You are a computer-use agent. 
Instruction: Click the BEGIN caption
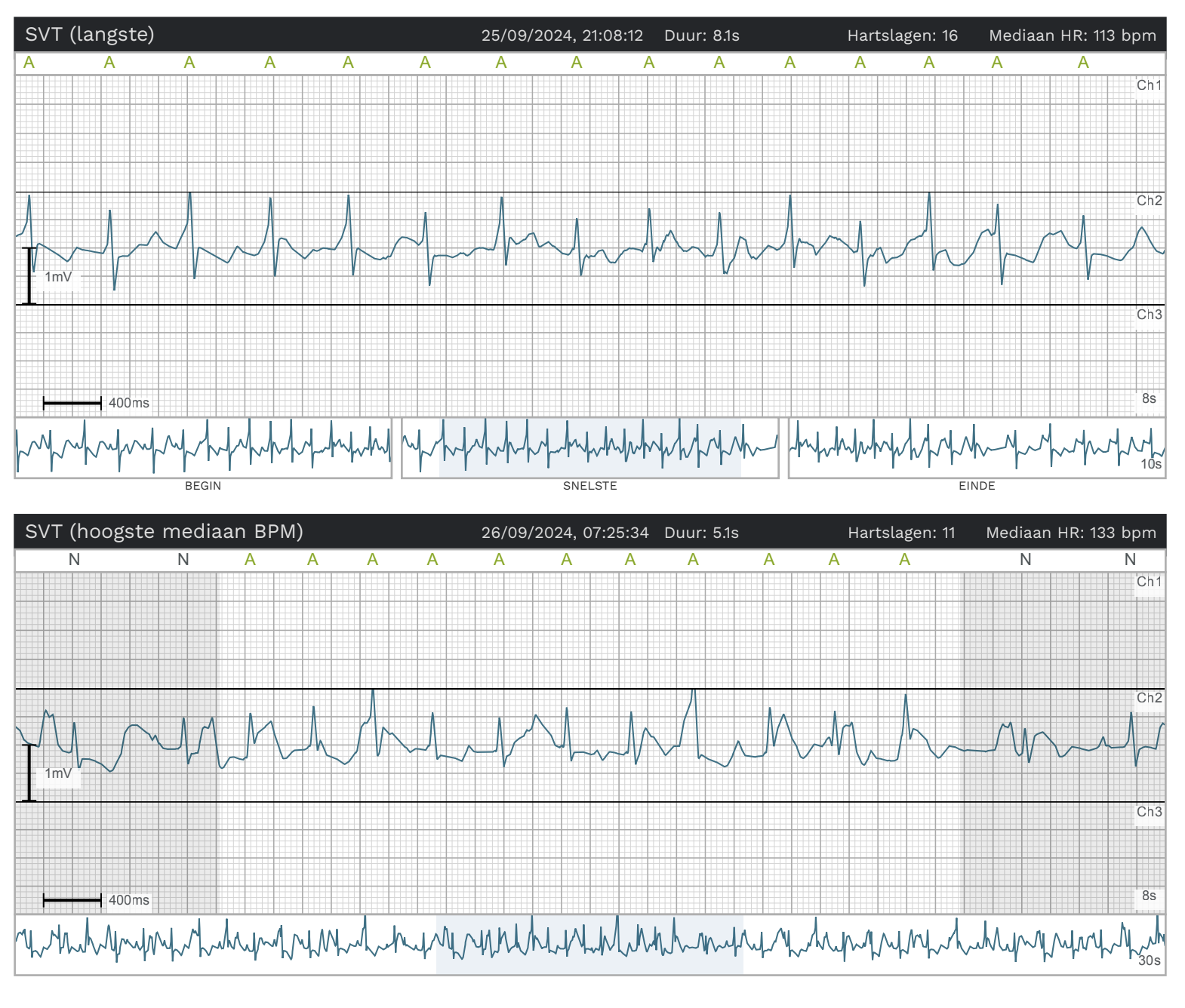tap(203, 486)
